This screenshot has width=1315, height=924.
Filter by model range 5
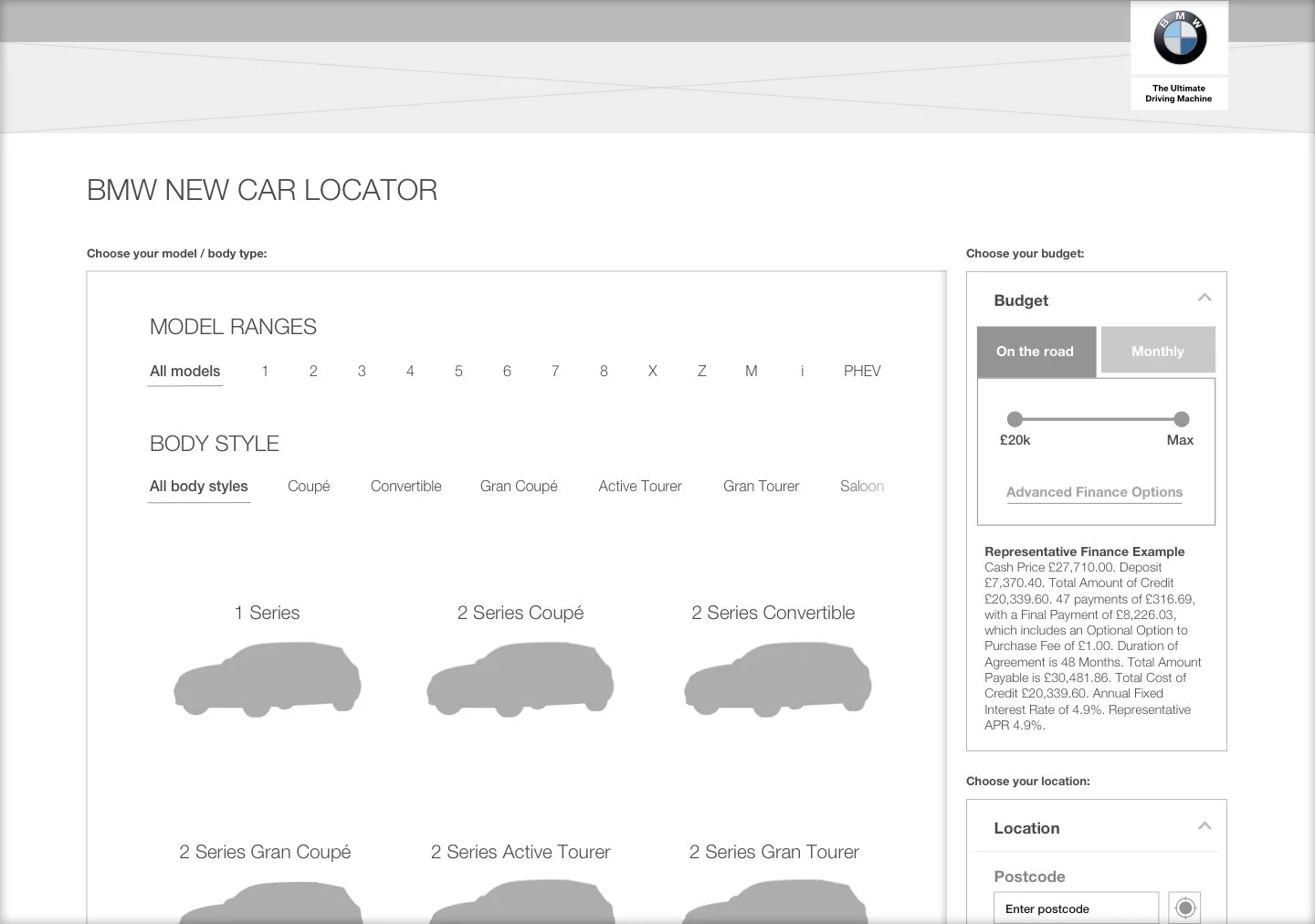[x=458, y=371]
